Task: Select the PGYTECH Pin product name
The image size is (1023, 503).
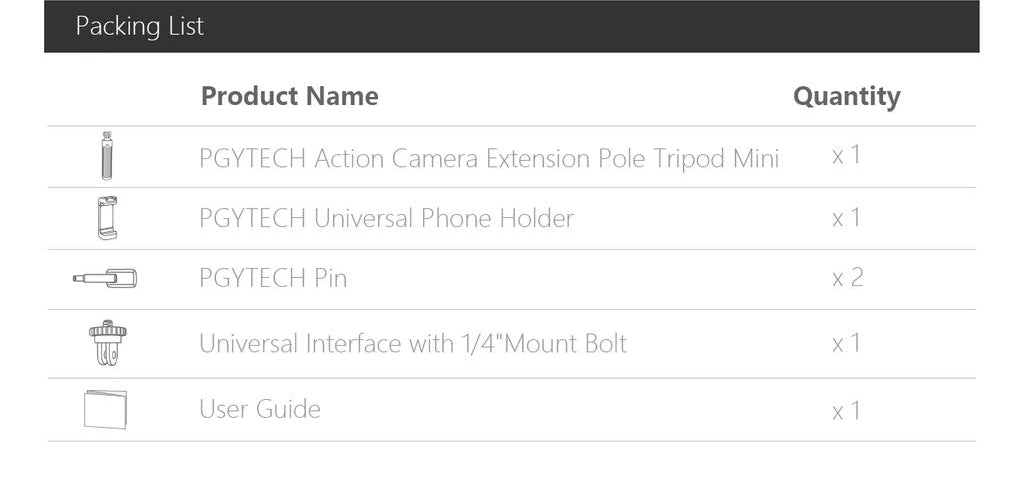Action: (x=273, y=278)
